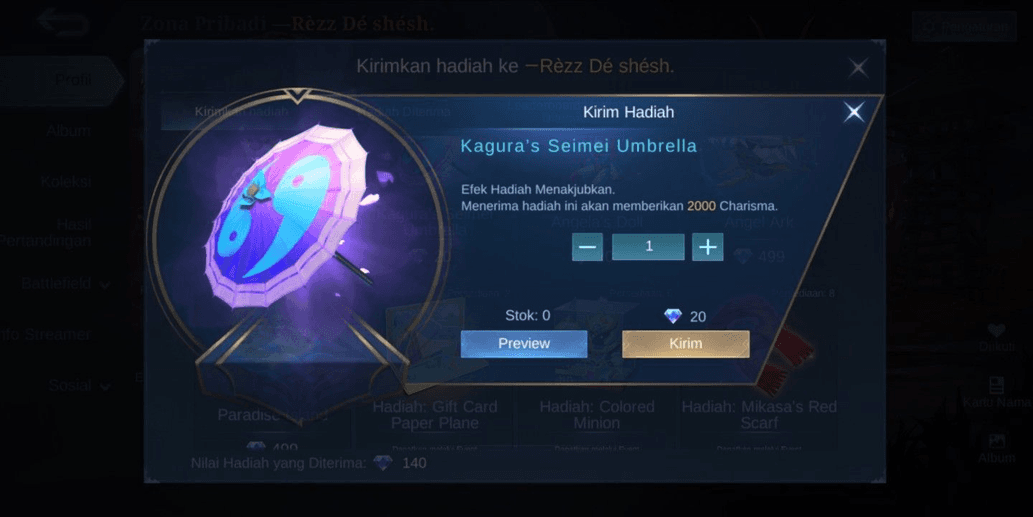Click the Preview button

click(x=524, y=344)
